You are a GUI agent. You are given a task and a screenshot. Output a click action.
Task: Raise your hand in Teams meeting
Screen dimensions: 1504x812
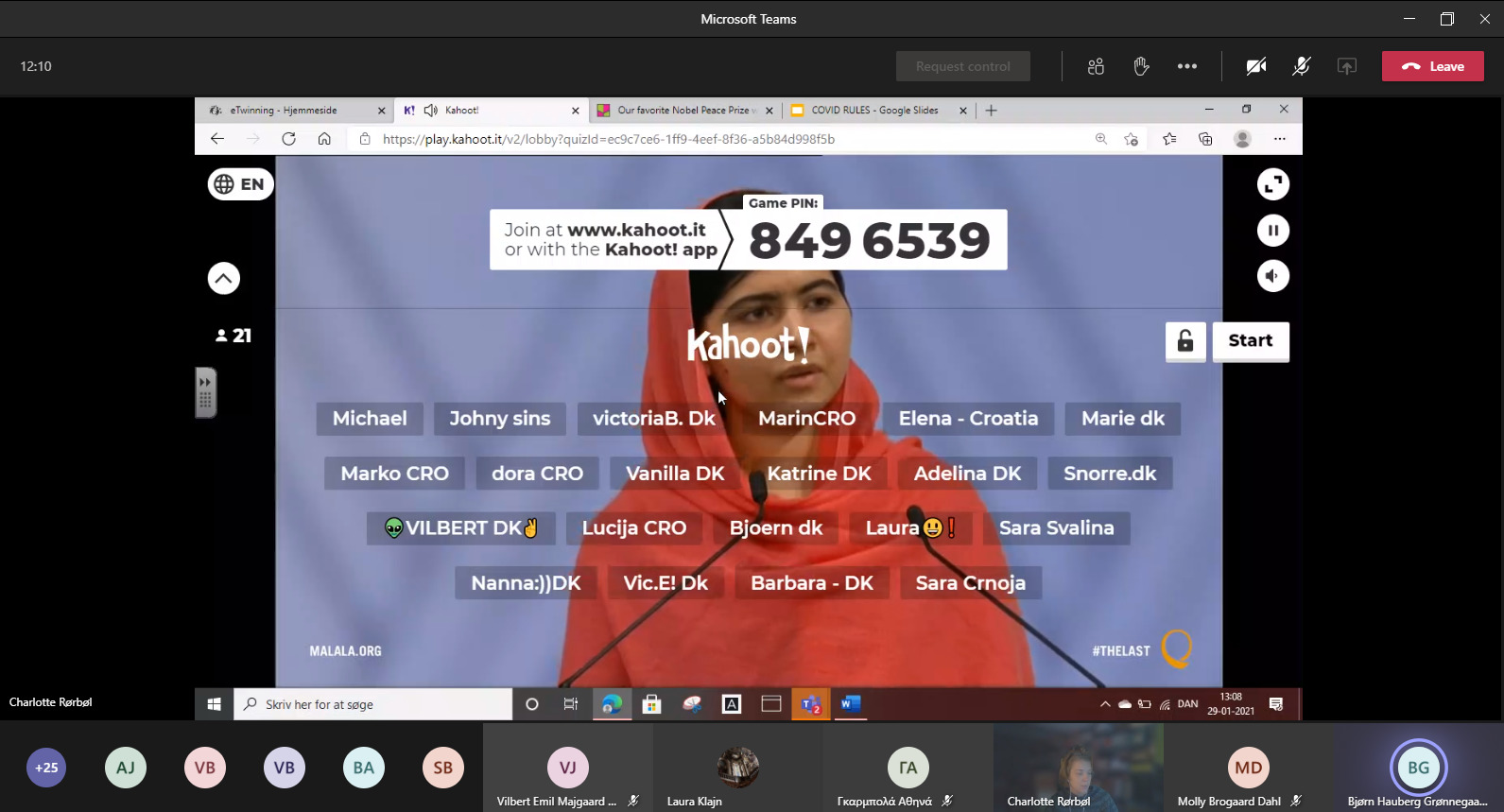1141,66
